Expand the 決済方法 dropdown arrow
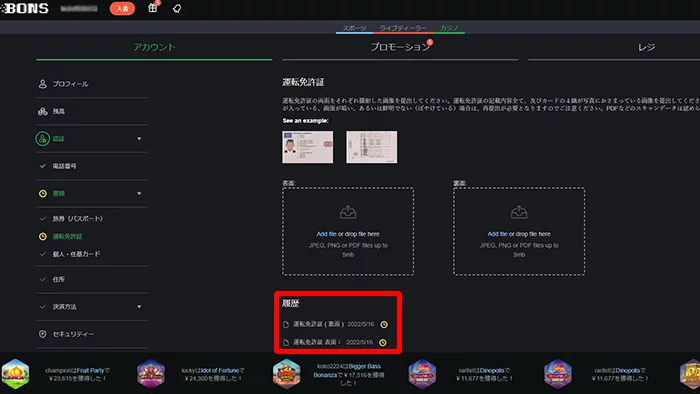 pos(139,307)
